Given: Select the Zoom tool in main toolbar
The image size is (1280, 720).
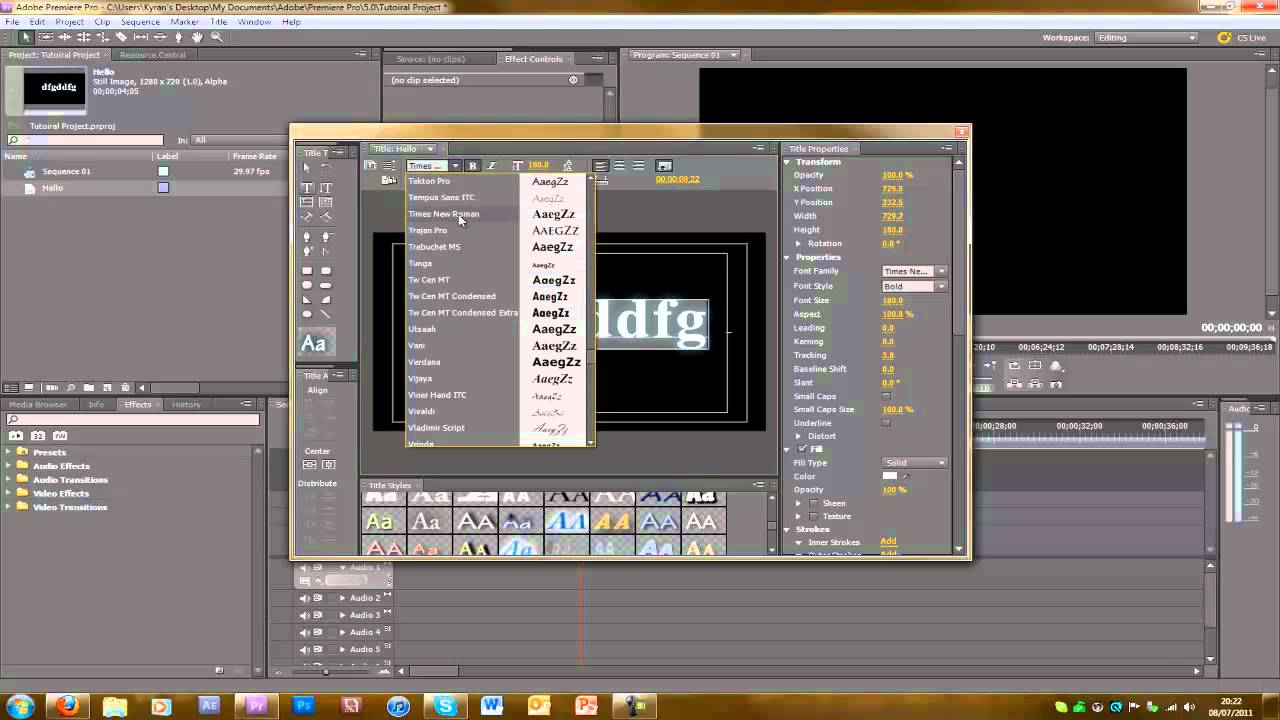Looking at the screenshot, I should (x=217, y=37).
